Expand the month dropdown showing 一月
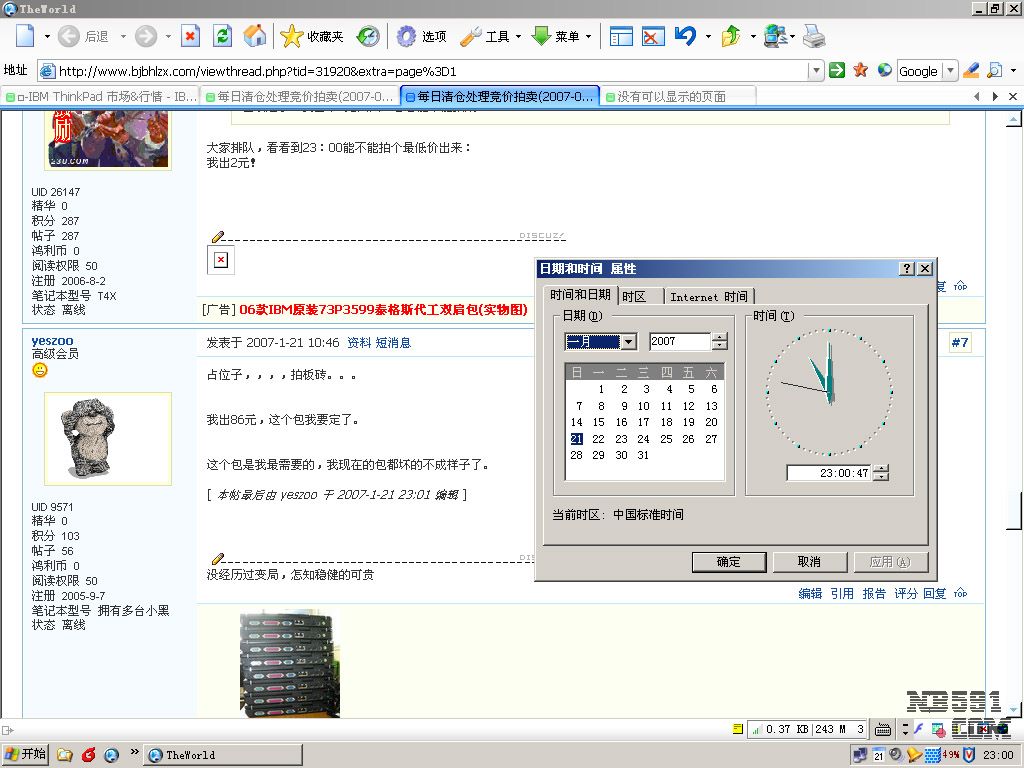 click(628, 342)
